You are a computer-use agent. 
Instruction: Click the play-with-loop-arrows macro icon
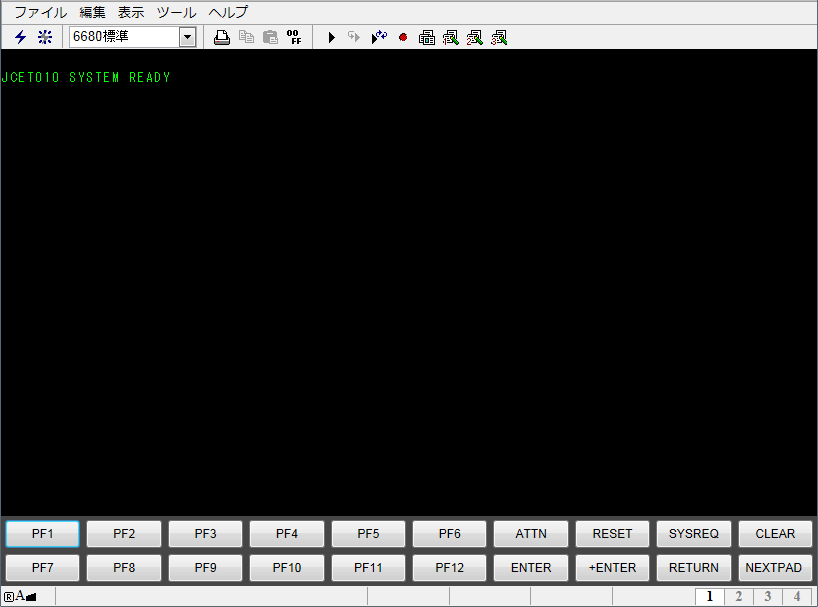pos(379,37)
